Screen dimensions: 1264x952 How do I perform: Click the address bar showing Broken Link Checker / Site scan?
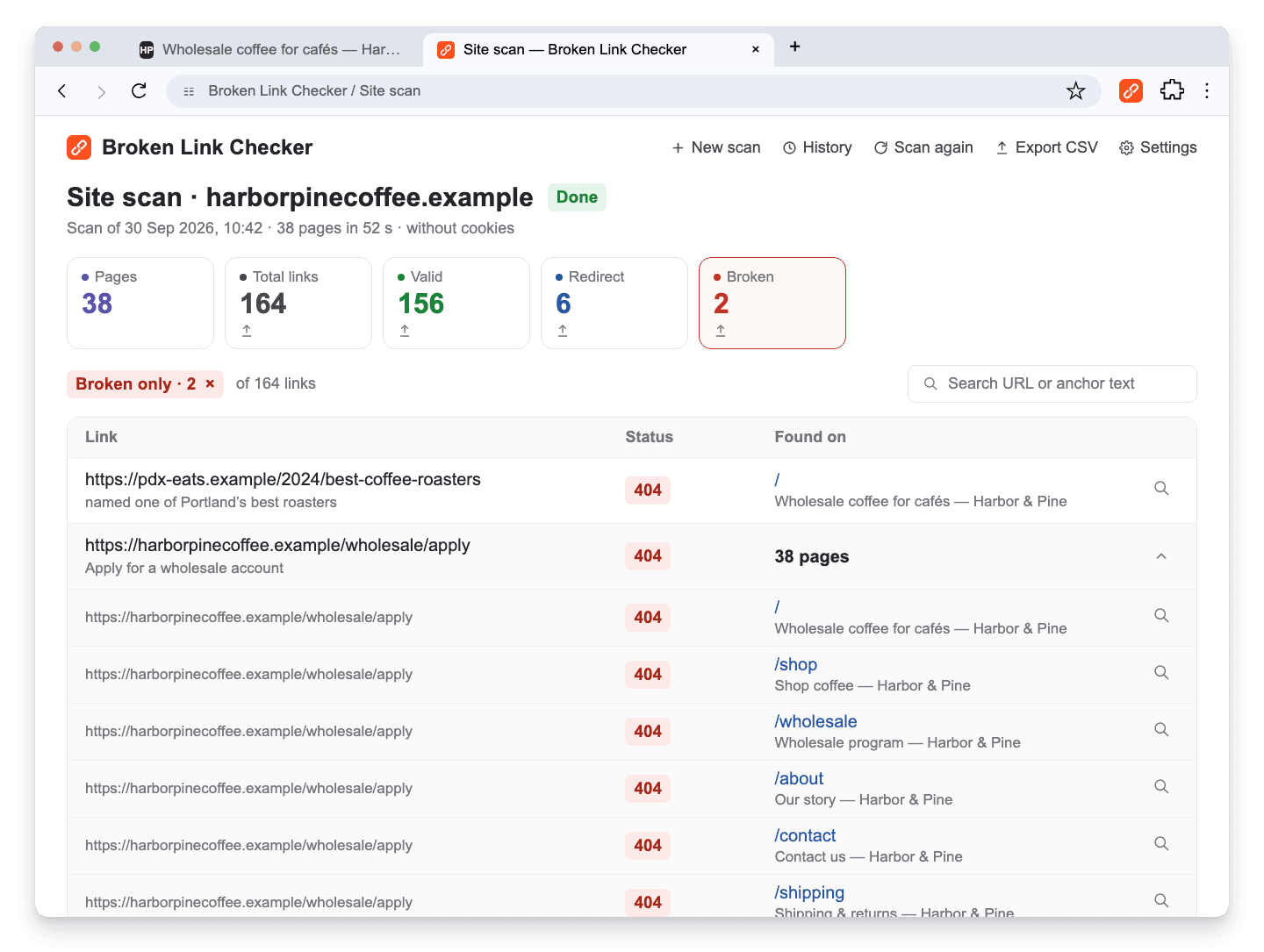pyautogui.click(x=633, y=91)
